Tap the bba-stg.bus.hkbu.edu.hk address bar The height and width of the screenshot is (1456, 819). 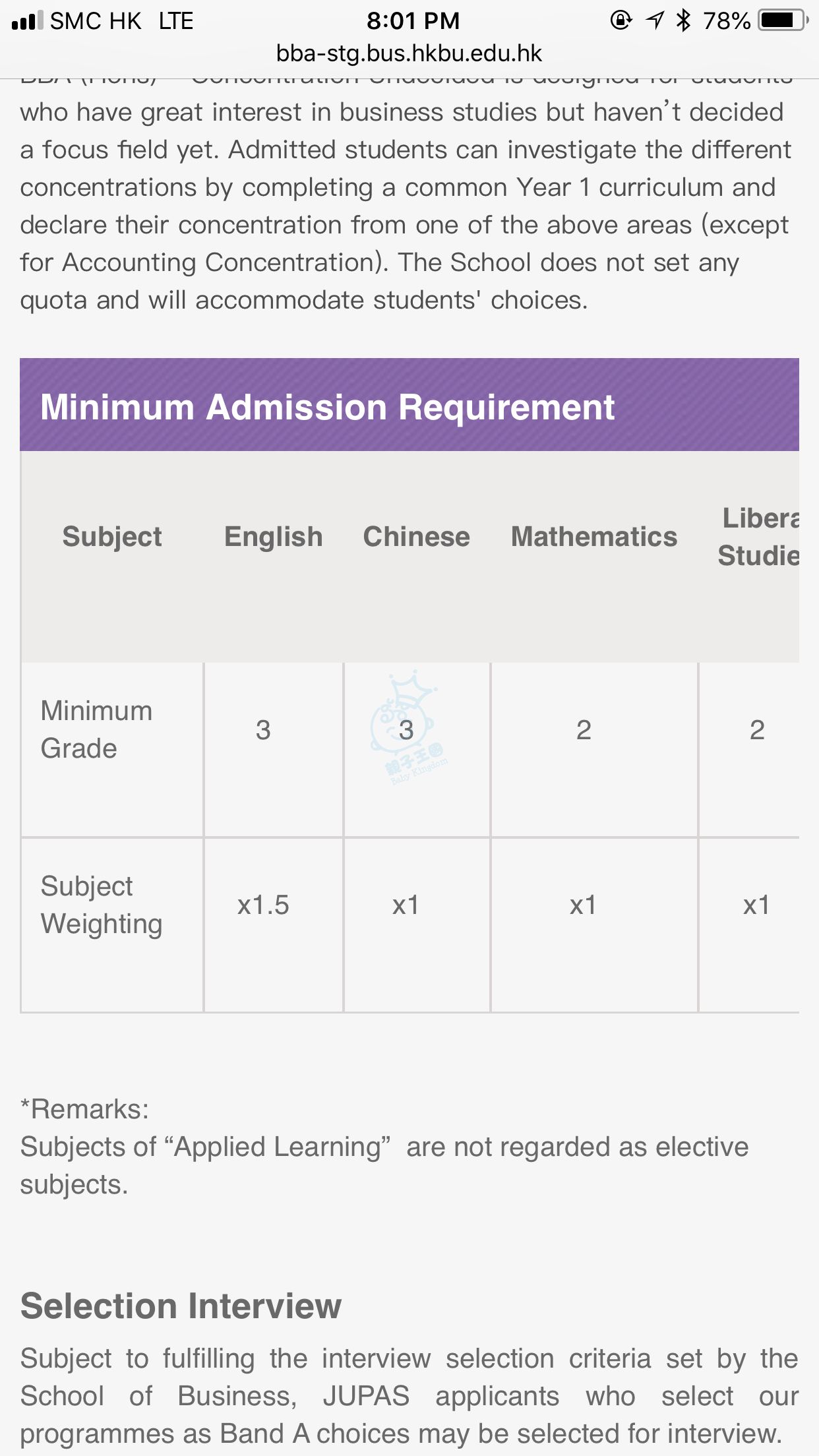[x=409, y=53]
